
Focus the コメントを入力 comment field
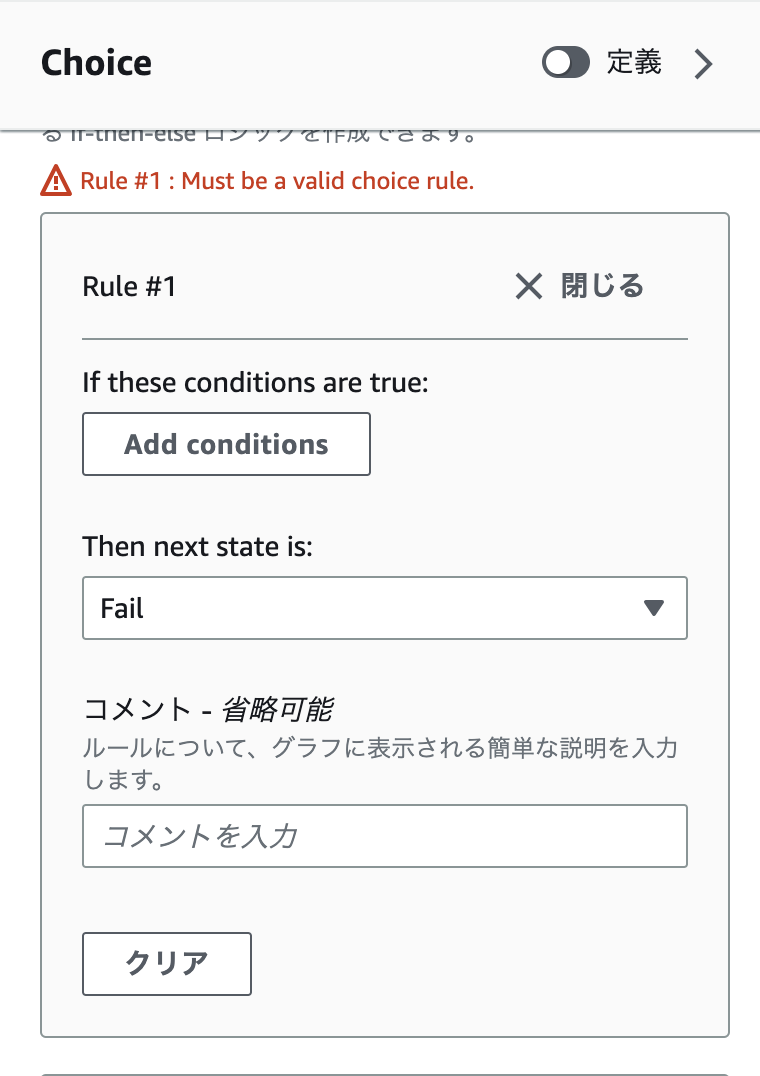pyautogui.click(x=384, y=836)
